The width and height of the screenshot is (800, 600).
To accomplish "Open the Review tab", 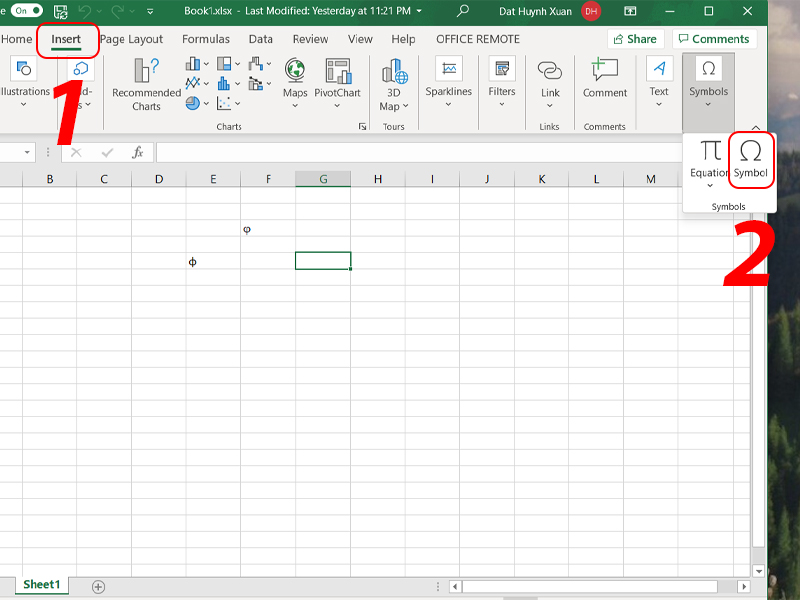I will [310, 39].
